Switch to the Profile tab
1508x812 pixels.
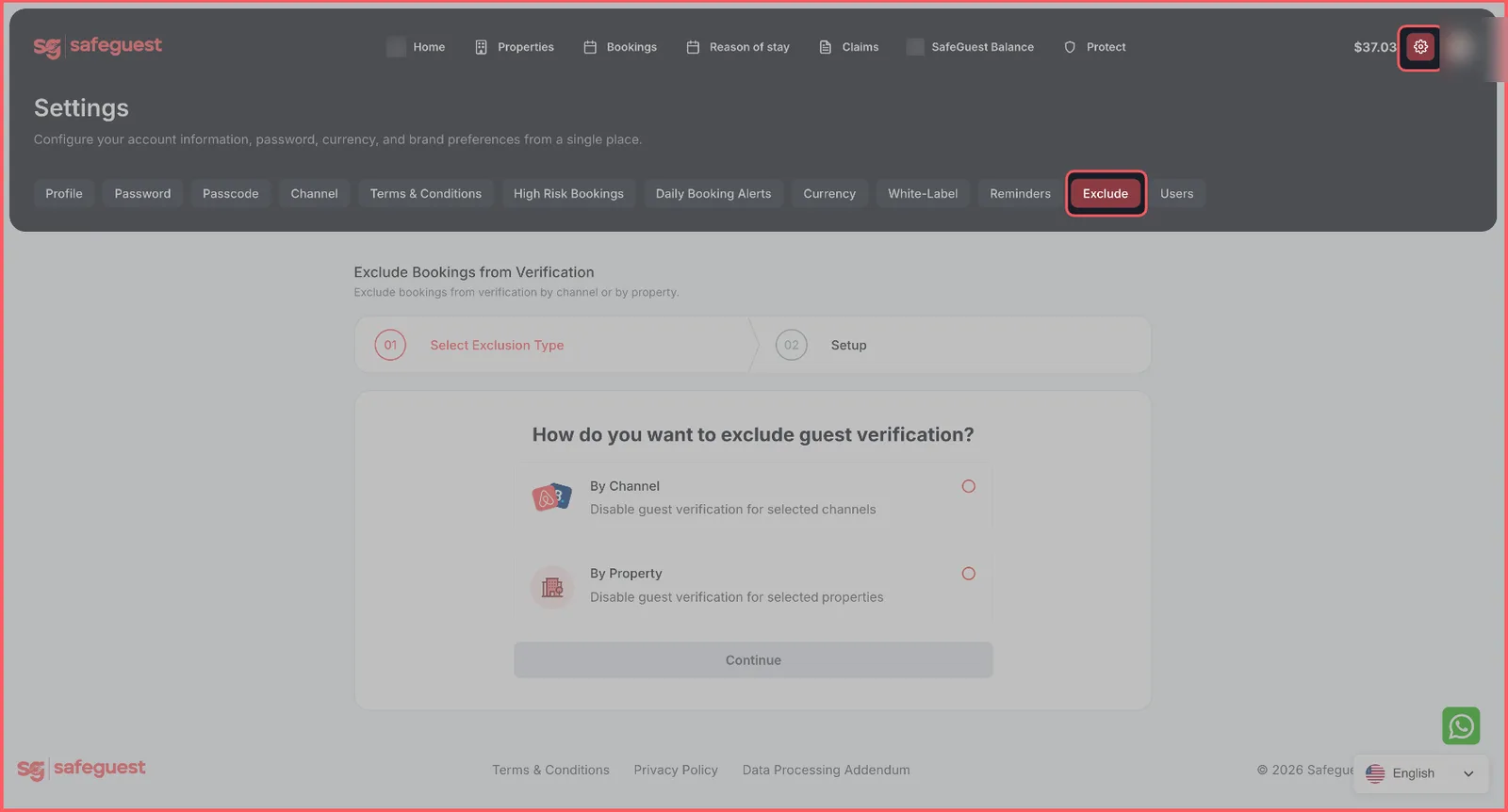(x=64, y=193)
